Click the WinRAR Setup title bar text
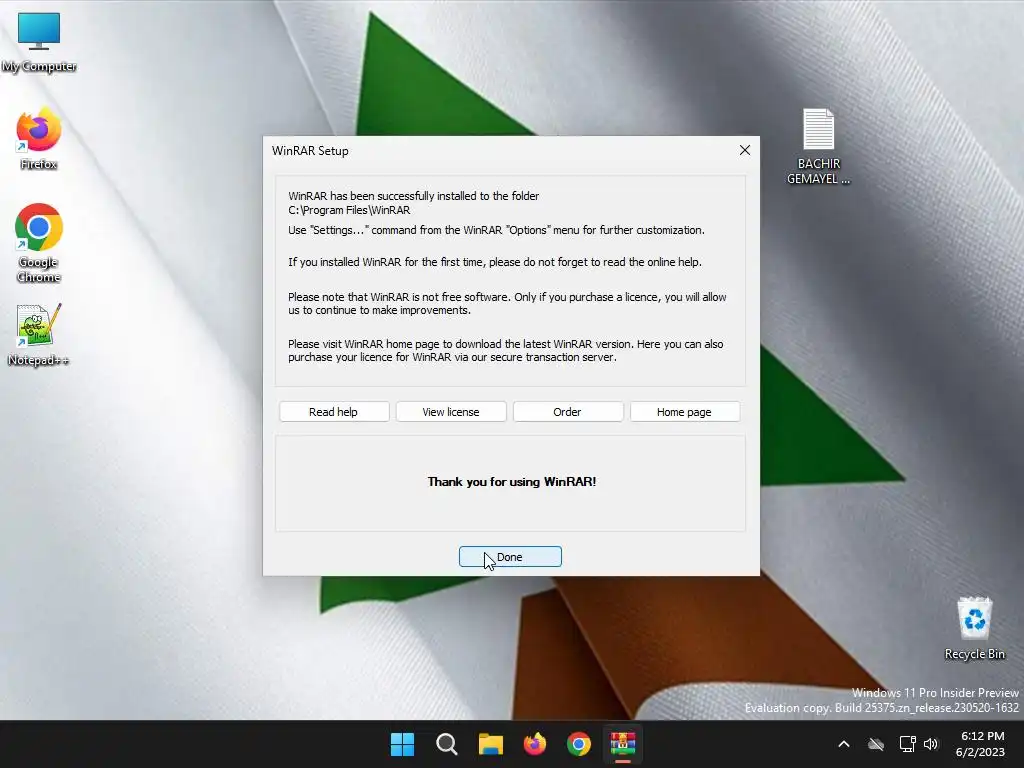 pyautogui.click(x=310, y=151)
